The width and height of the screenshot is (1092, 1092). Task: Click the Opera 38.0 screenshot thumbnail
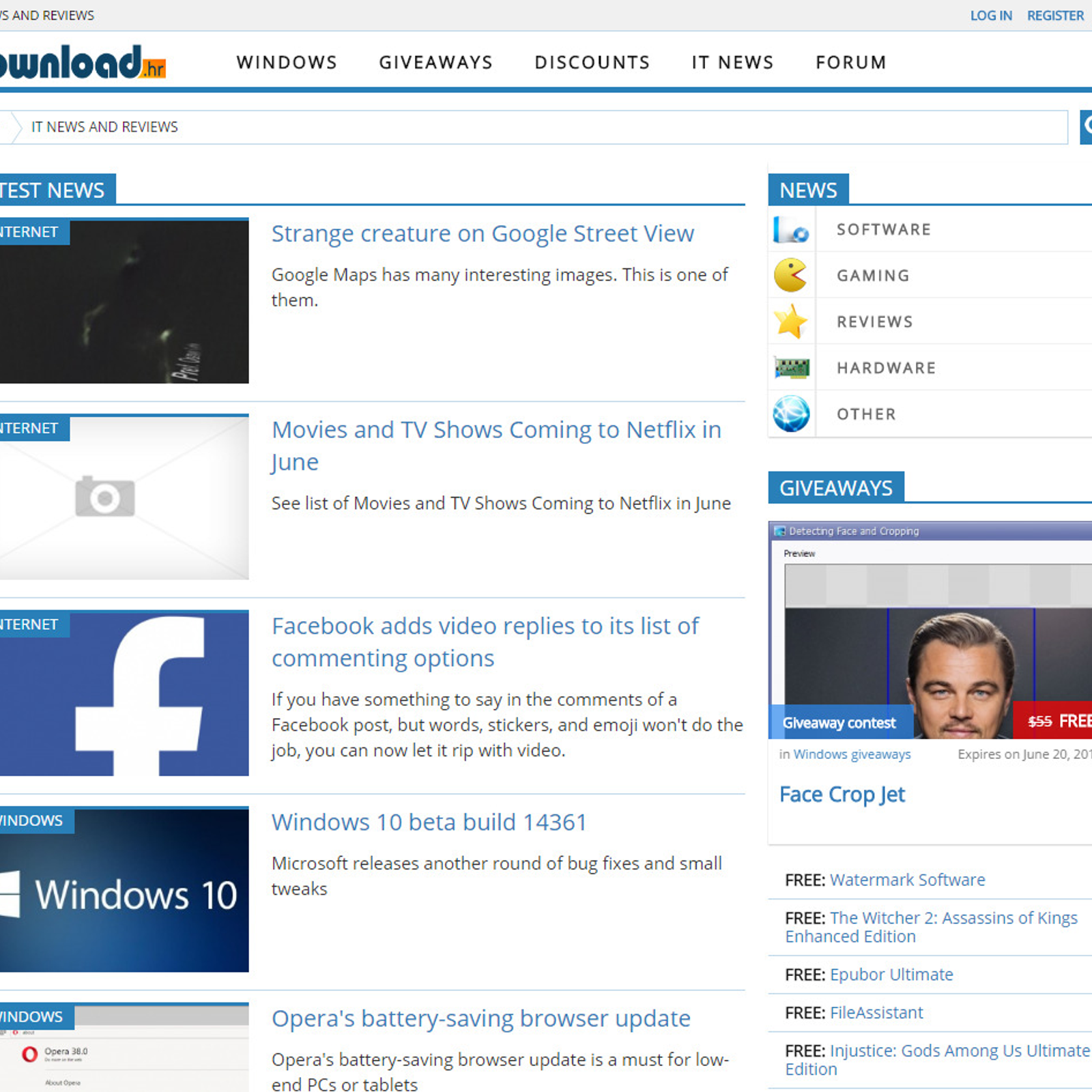click(x=124, y=1048)
